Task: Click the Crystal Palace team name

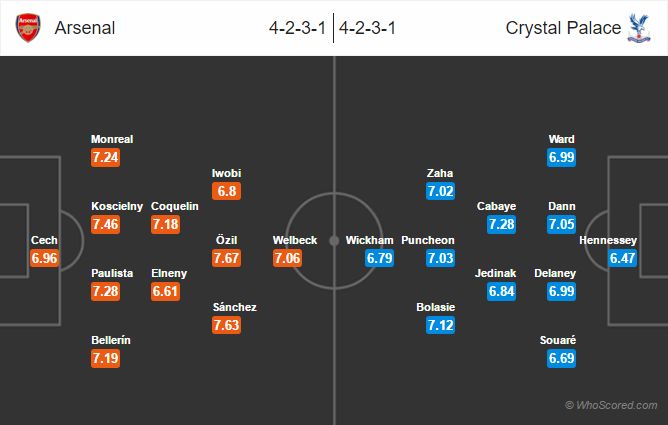Action: (561, 28)
